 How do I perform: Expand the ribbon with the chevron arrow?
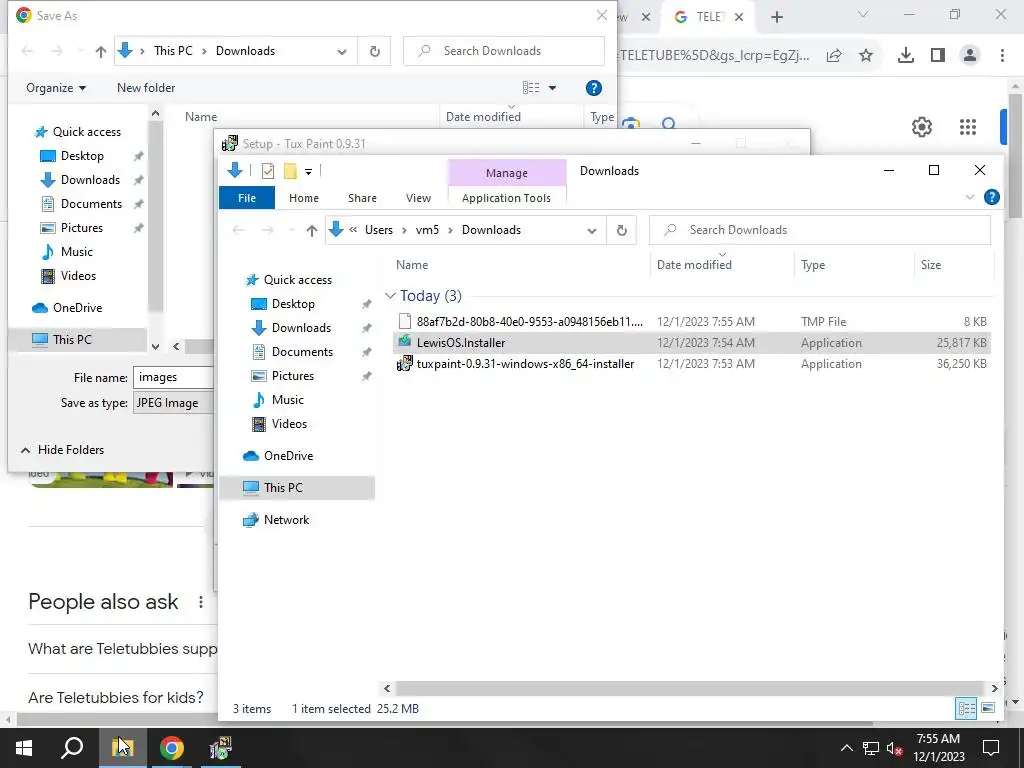point(970,197)
